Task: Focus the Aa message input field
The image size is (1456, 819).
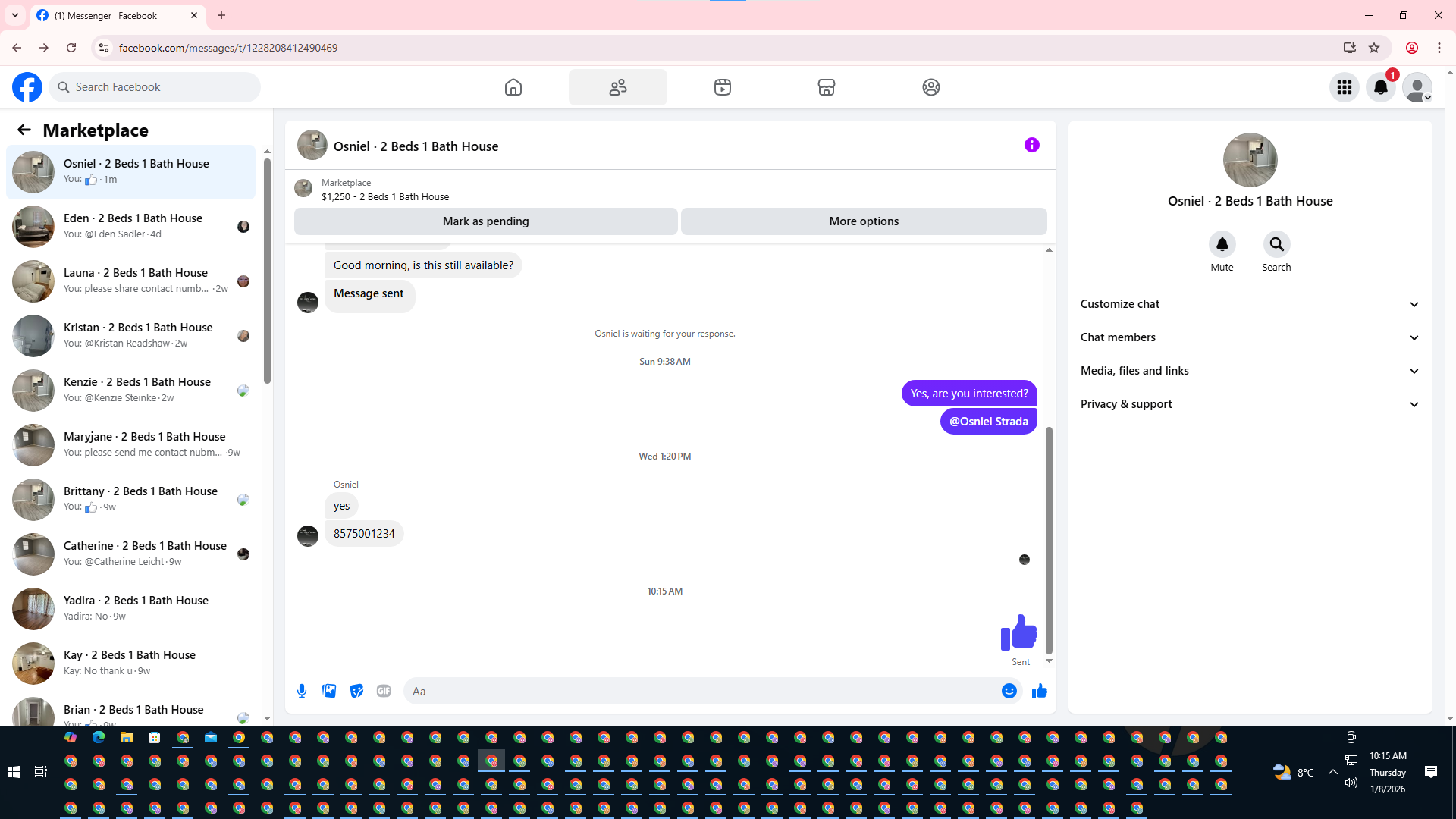Action: click(x=701, y=691)
